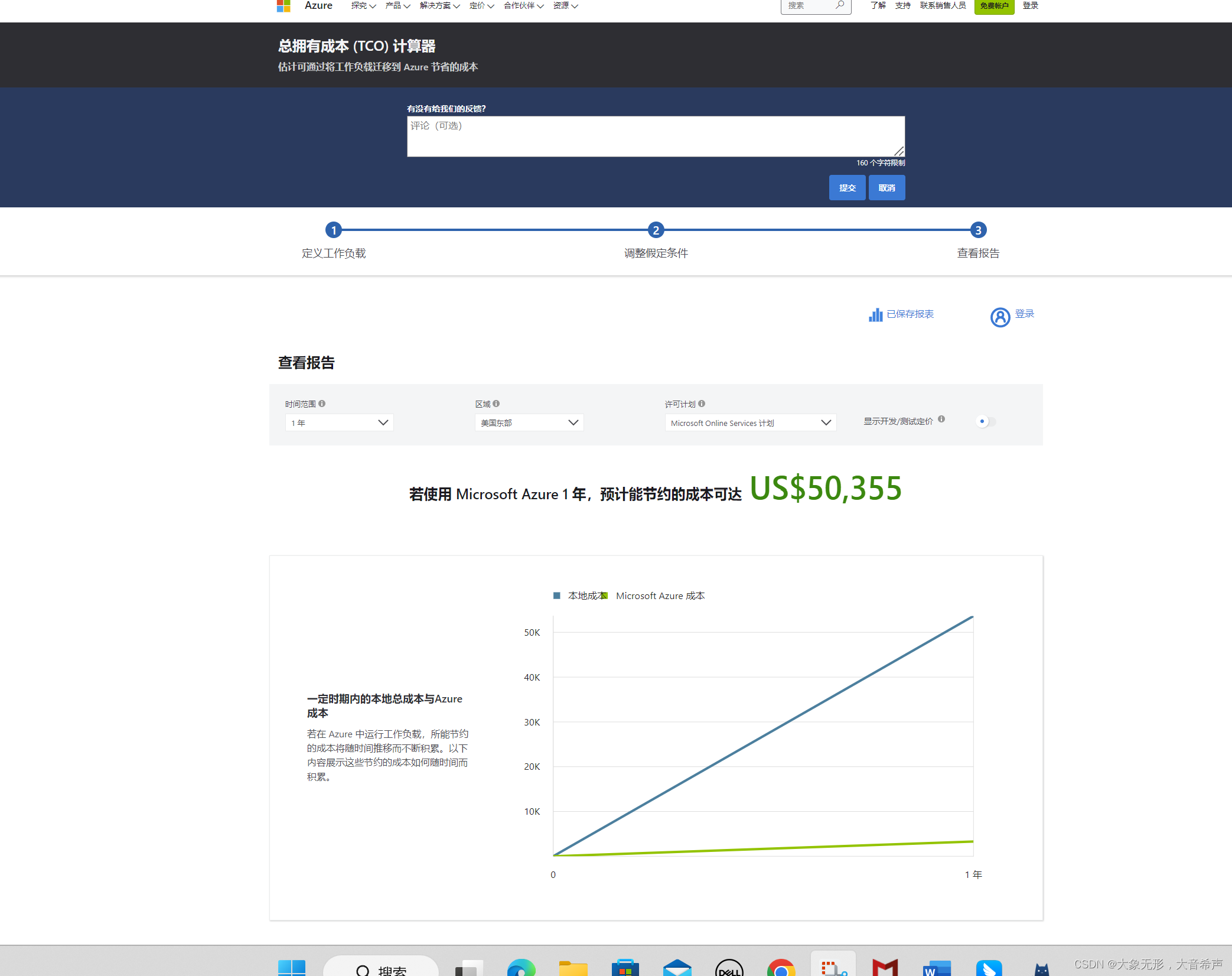Click the 提交 feedback button
This screenshot has height=976, width=1232.
tap(847, 188)
